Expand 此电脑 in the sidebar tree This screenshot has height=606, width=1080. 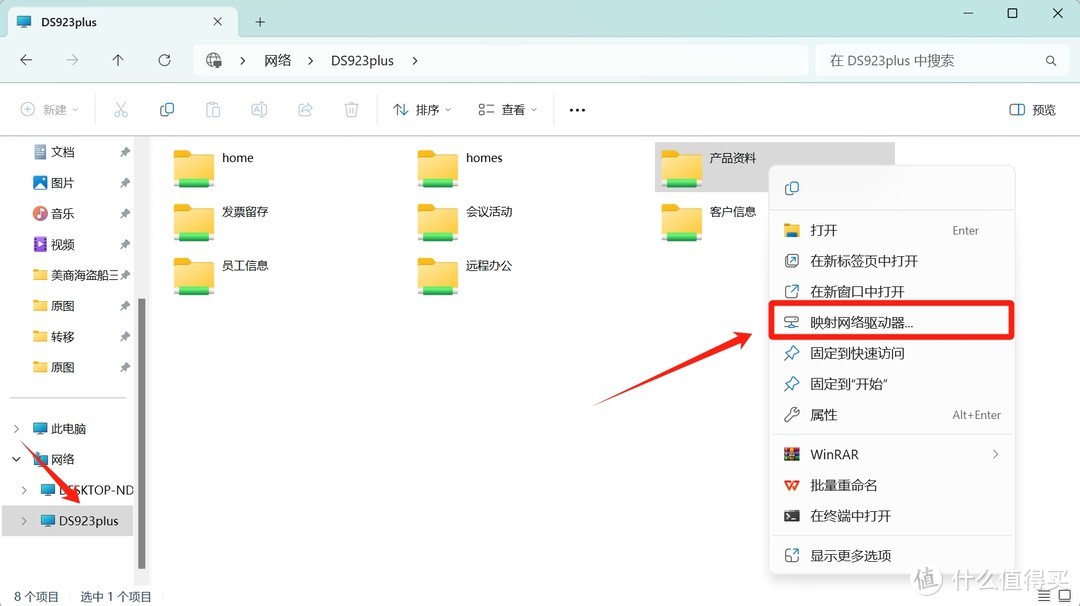[x=18, y=428]
